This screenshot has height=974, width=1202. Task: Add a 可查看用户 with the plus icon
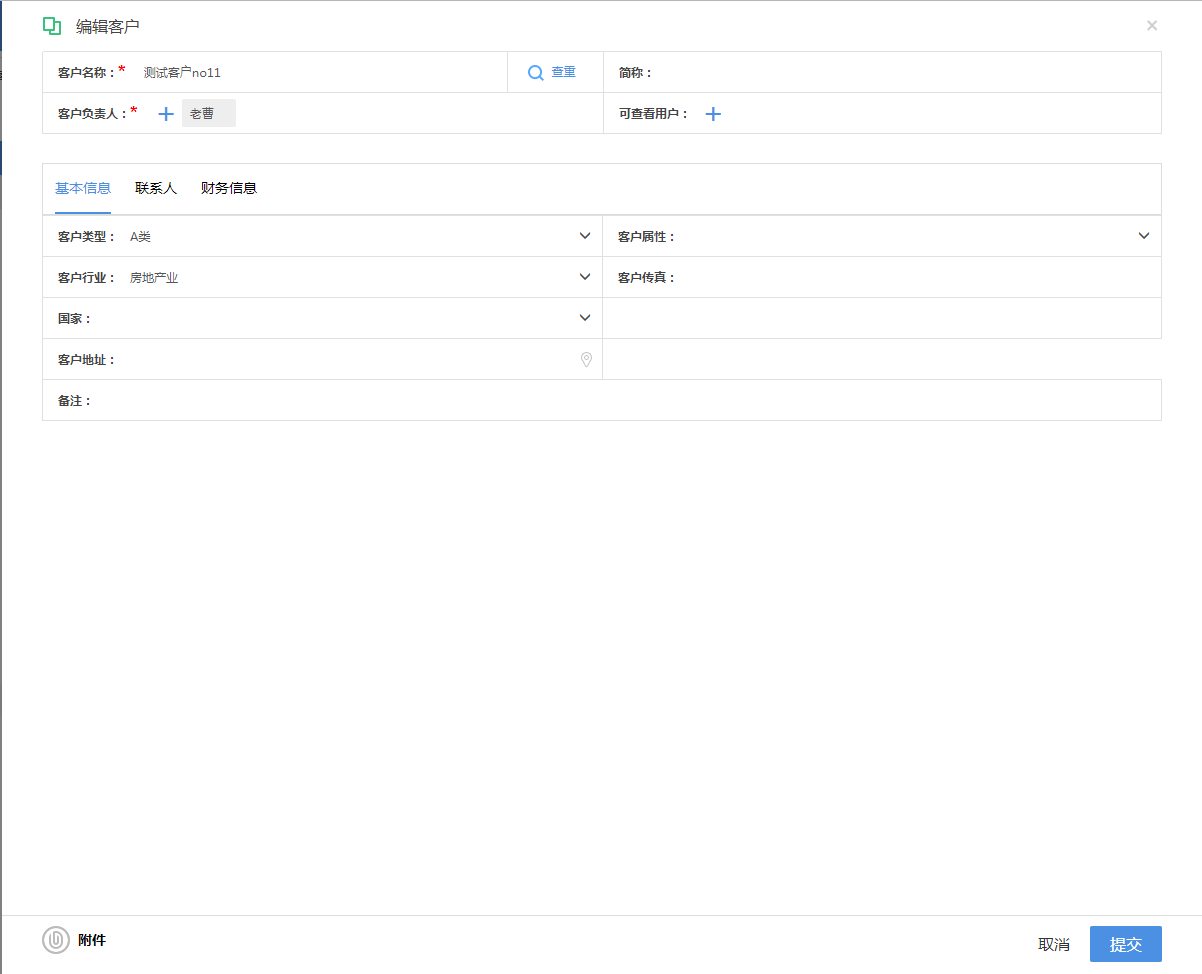click(713, 114)
